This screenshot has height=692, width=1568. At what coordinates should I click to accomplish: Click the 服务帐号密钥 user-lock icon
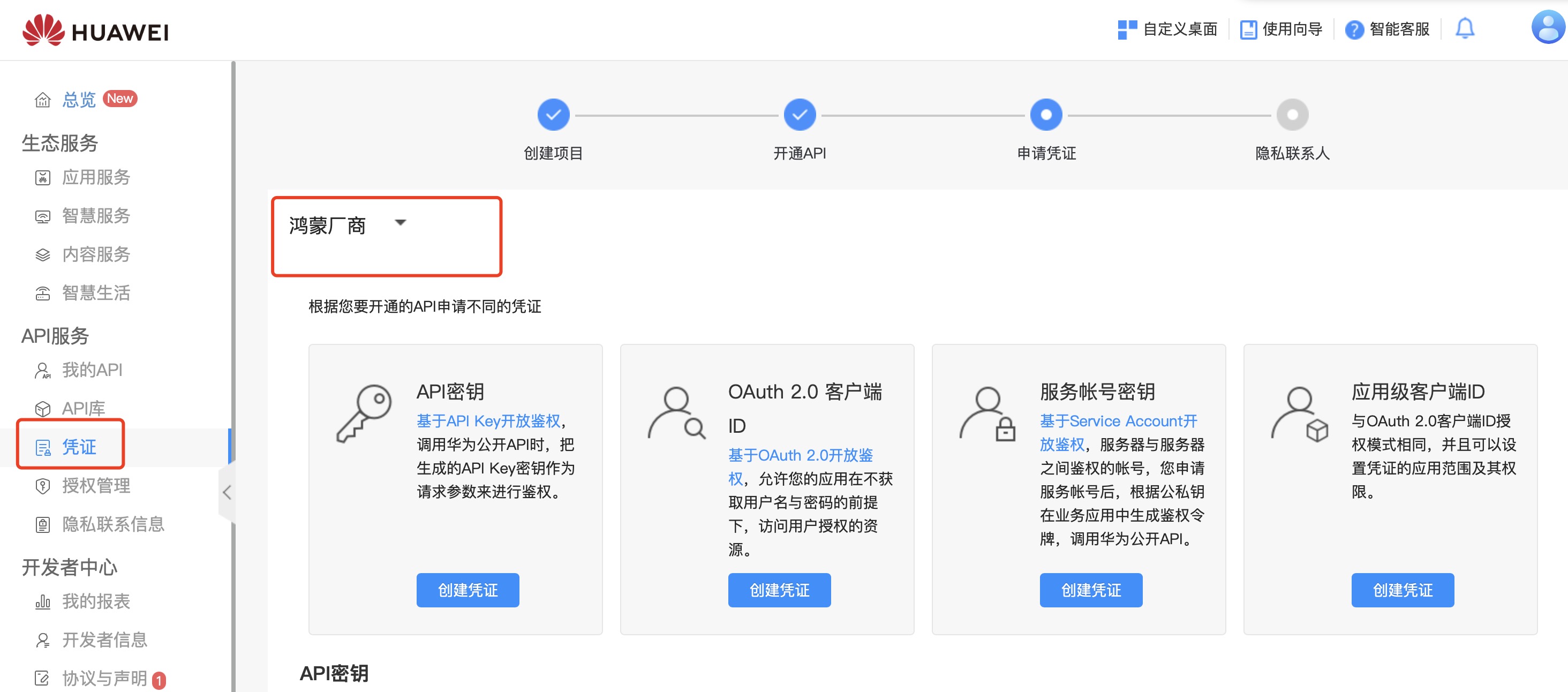click(x=988, y=414)
